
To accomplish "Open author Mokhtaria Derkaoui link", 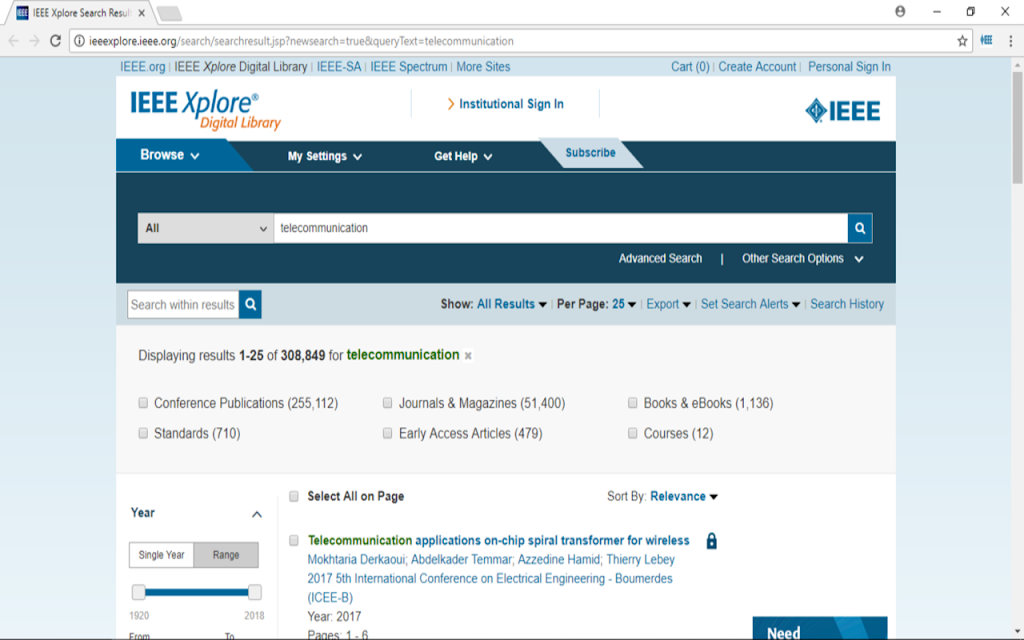I will 356,560.
